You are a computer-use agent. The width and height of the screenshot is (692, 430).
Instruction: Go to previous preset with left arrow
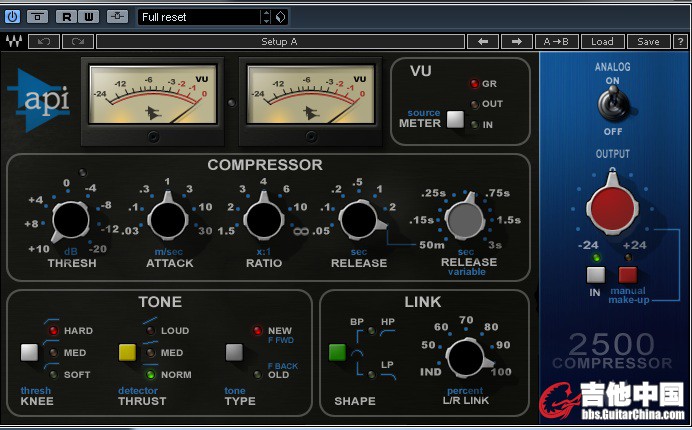(483, 42)
